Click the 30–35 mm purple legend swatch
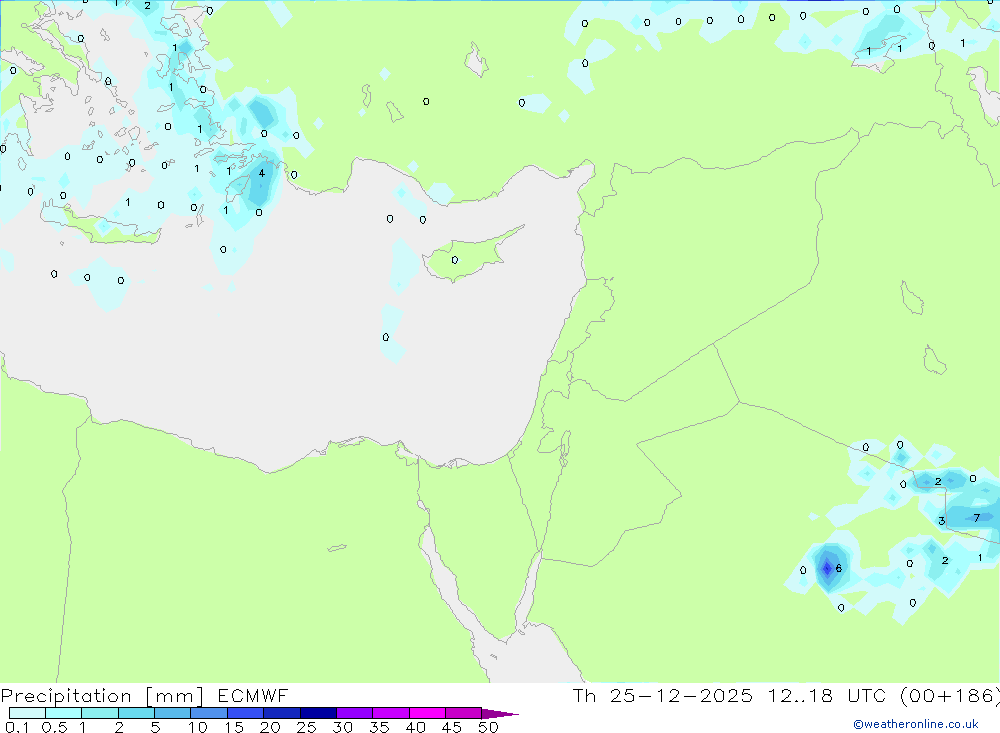1000x733 pixels. click(x=354, y=713)
